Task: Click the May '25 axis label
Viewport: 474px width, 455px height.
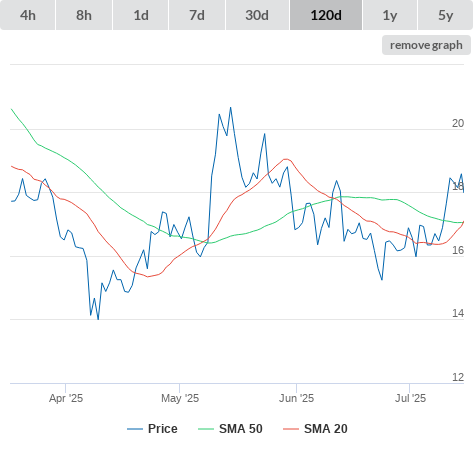Action: click(x=180, y=398)
